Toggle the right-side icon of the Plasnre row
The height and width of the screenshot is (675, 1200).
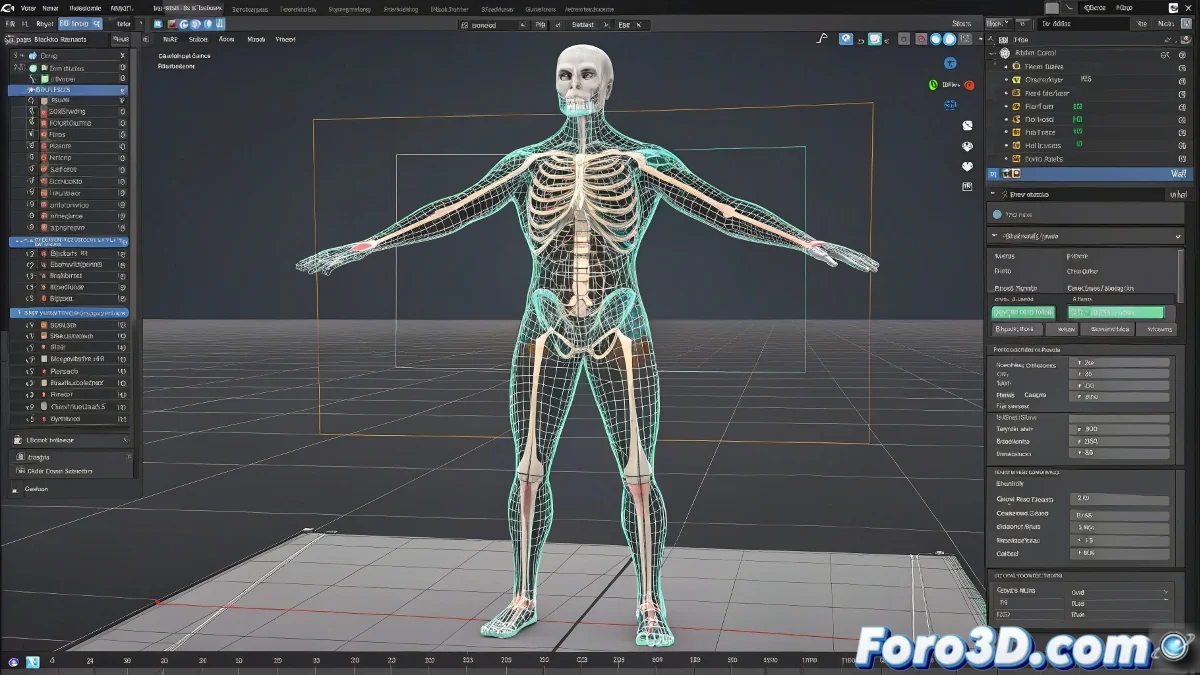click(122, 146)
